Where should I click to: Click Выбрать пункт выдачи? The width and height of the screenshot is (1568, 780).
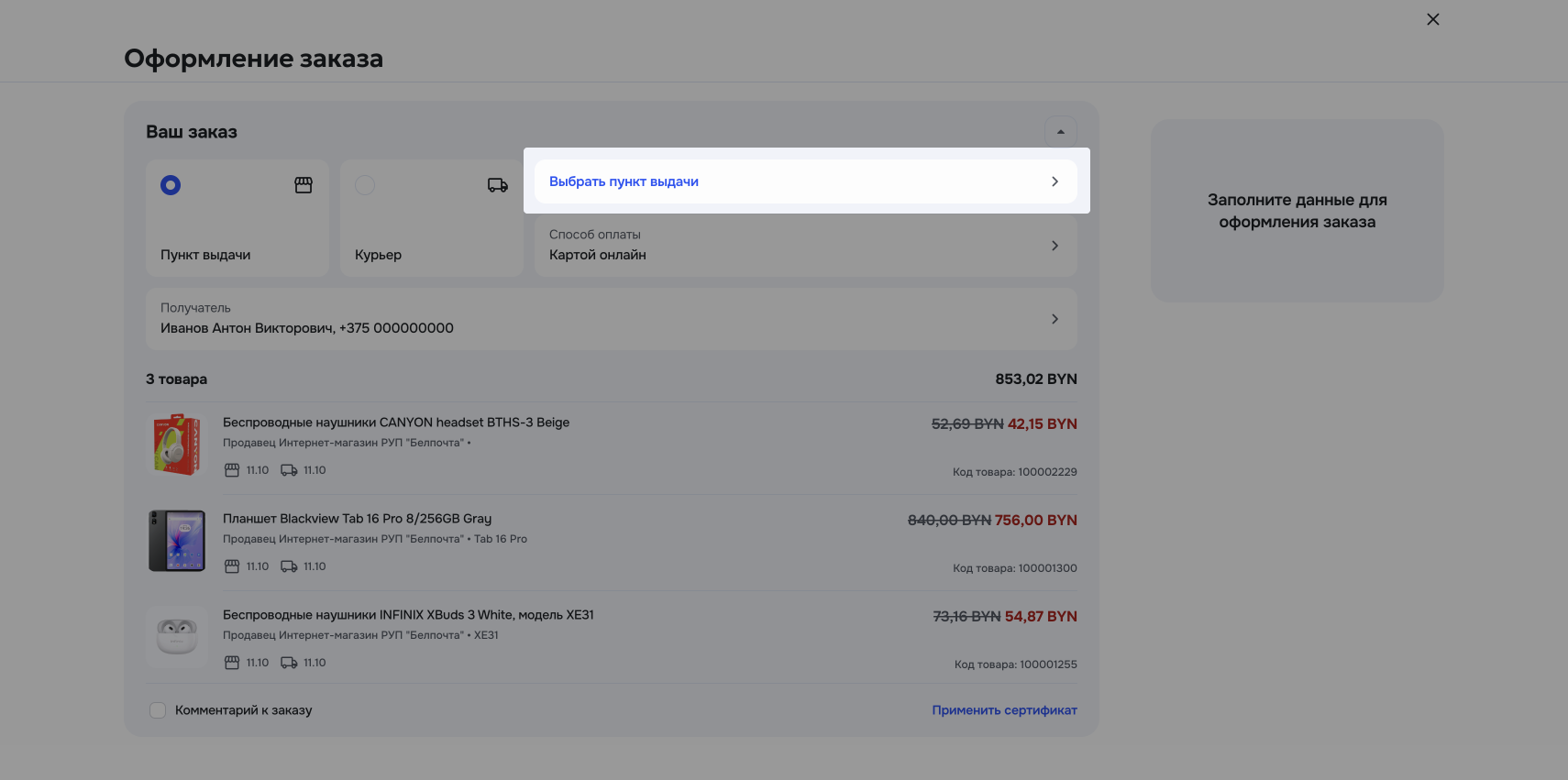pos(805,181)
